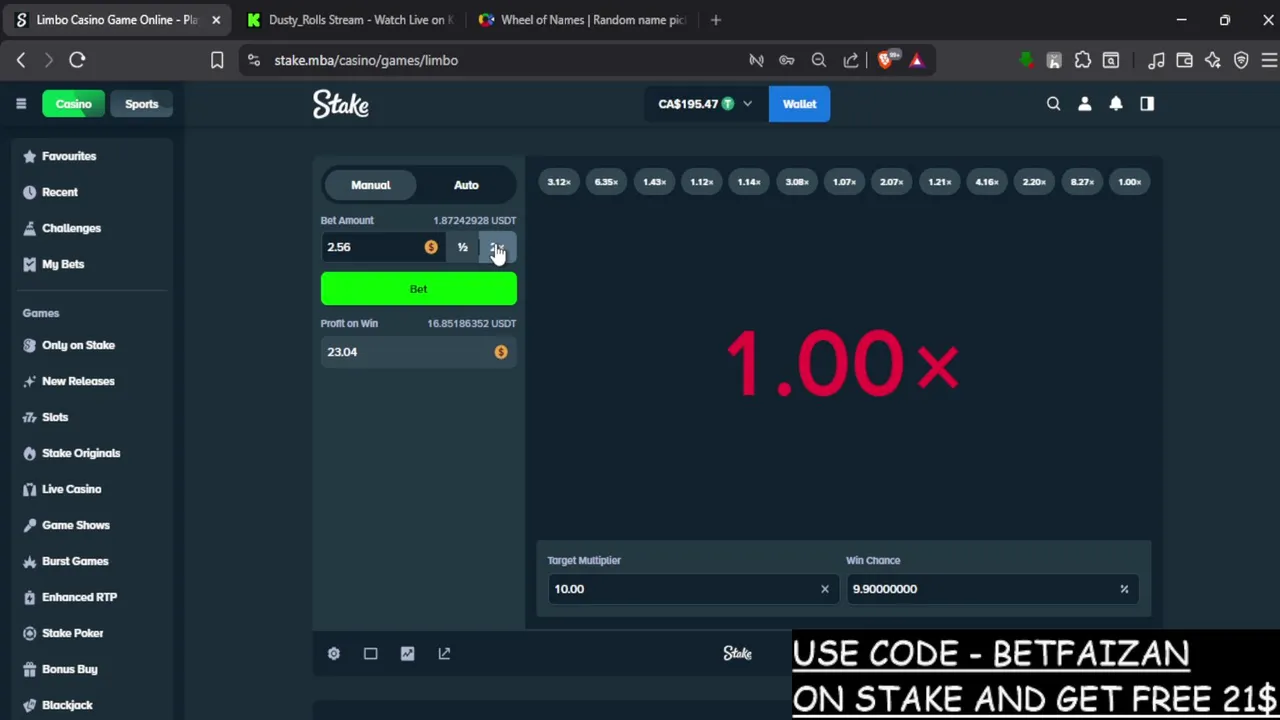Switch to Wheel of Names tab

point(583,20)
